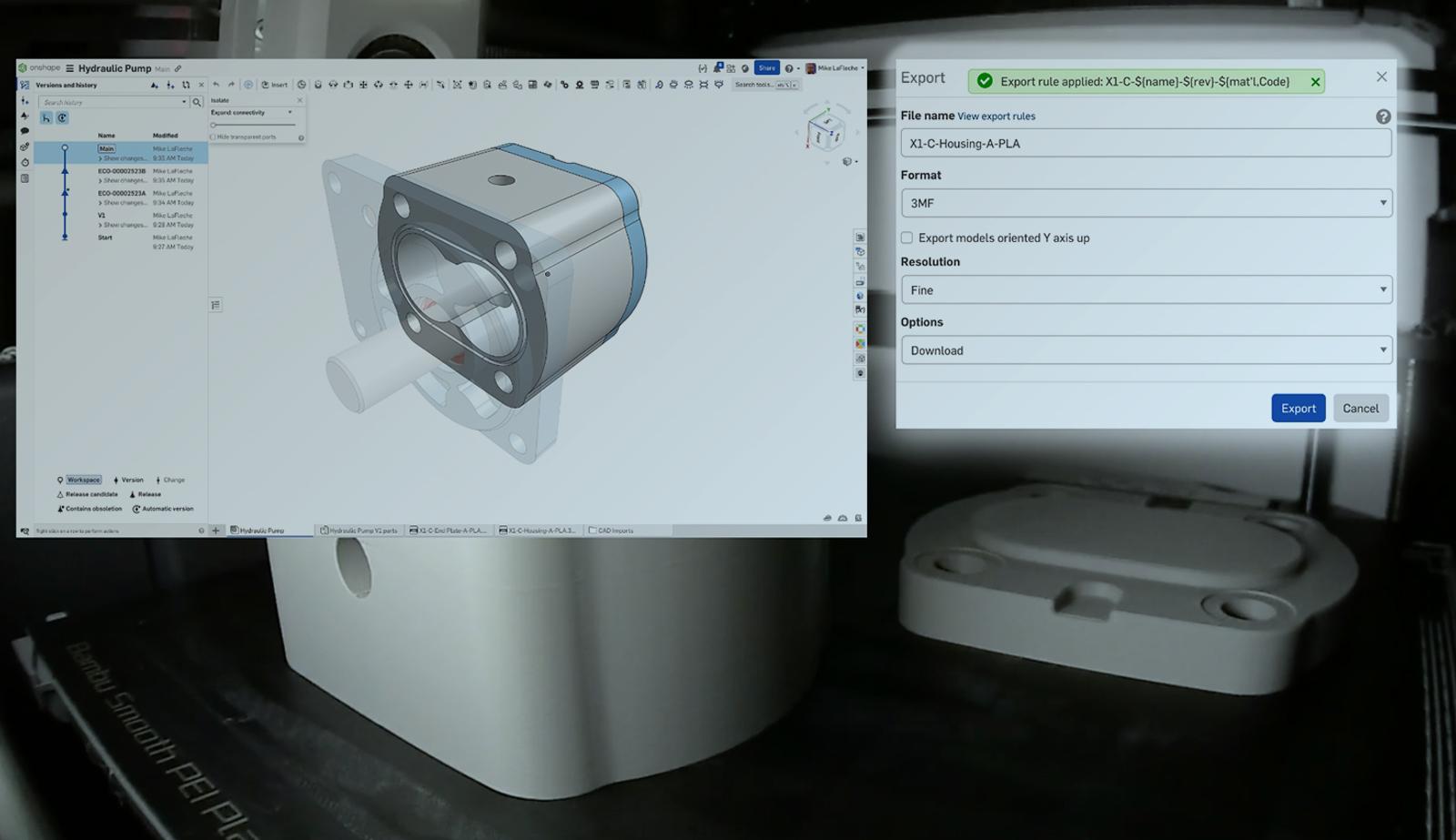This screenshot has height=840, width=1456.
Task: Open the Format dropdown showing 3MF
Action: [1146, 203]
